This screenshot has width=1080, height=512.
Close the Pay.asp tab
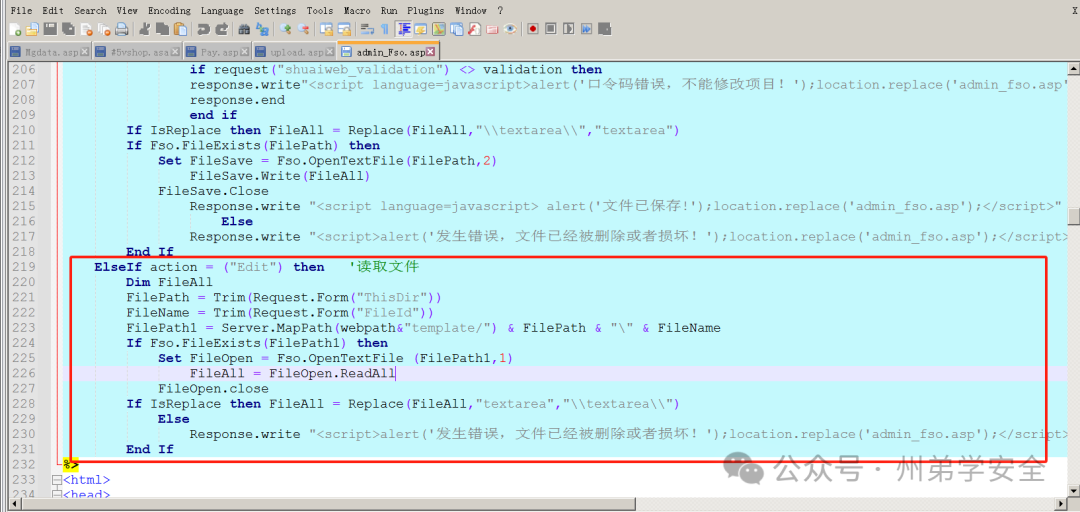pyautogui.click(x=245, y=52)
